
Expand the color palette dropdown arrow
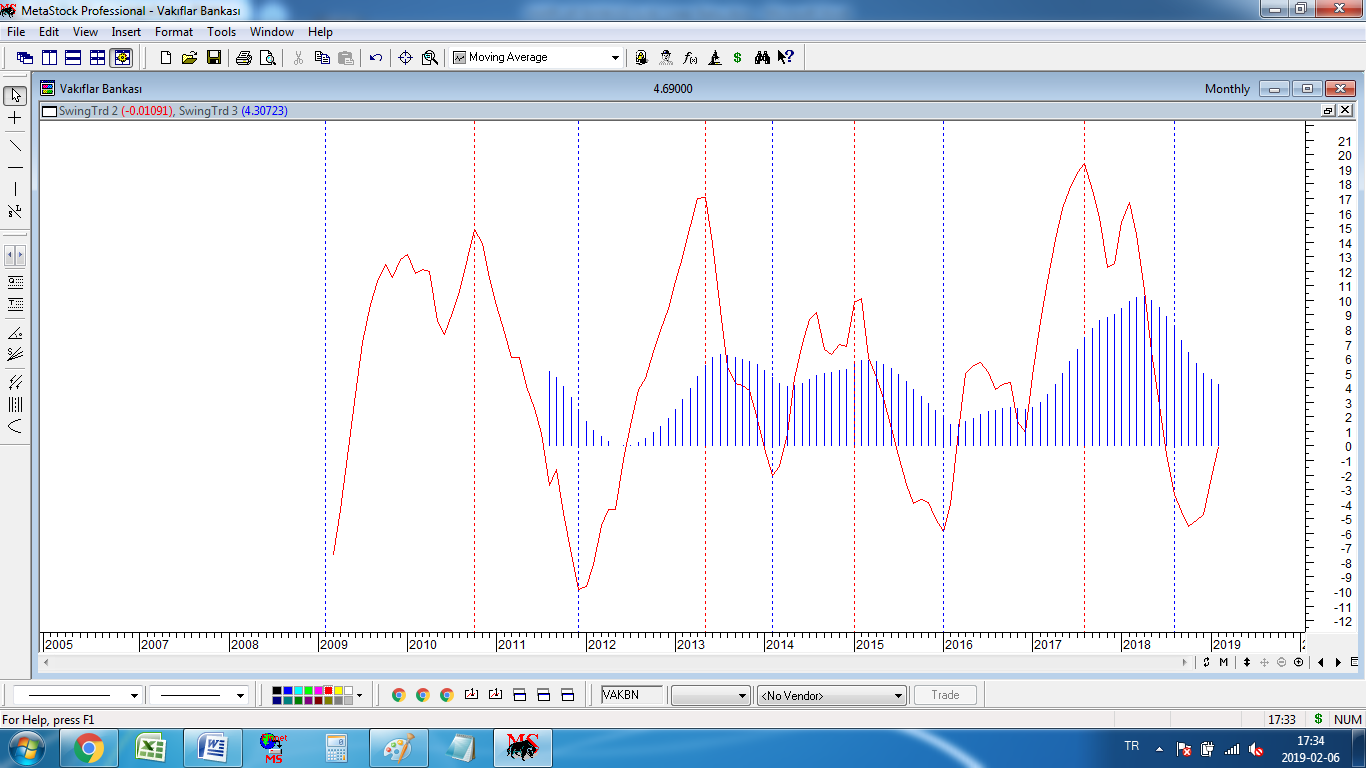pos(359,695)
